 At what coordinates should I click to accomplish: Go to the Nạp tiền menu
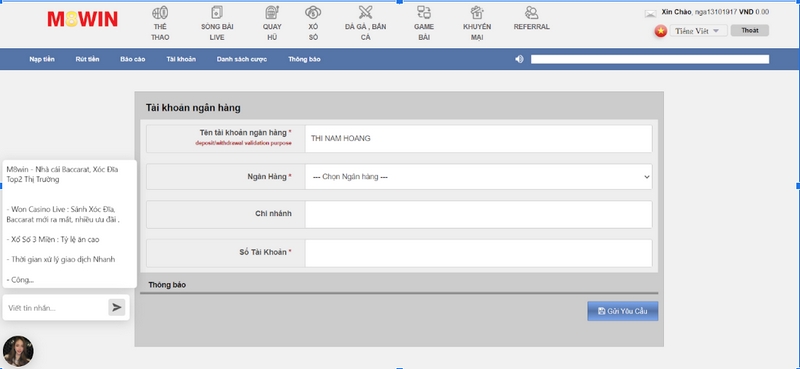[42, 59]
